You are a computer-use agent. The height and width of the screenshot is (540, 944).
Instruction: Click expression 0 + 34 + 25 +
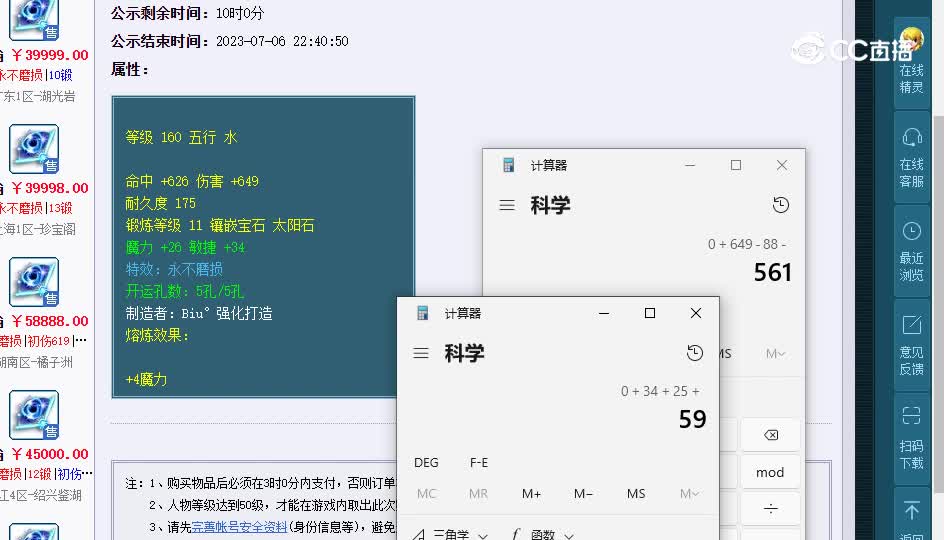(660, 391)
